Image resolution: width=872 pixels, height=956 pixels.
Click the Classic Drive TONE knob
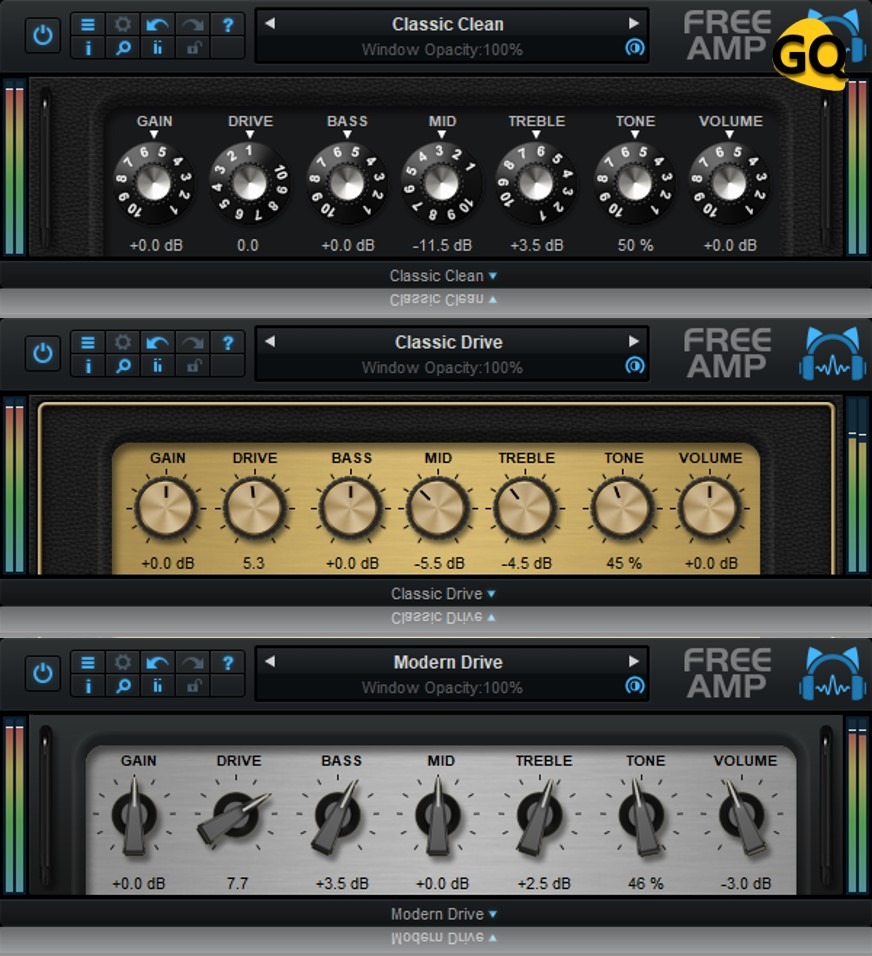[622, 508]
